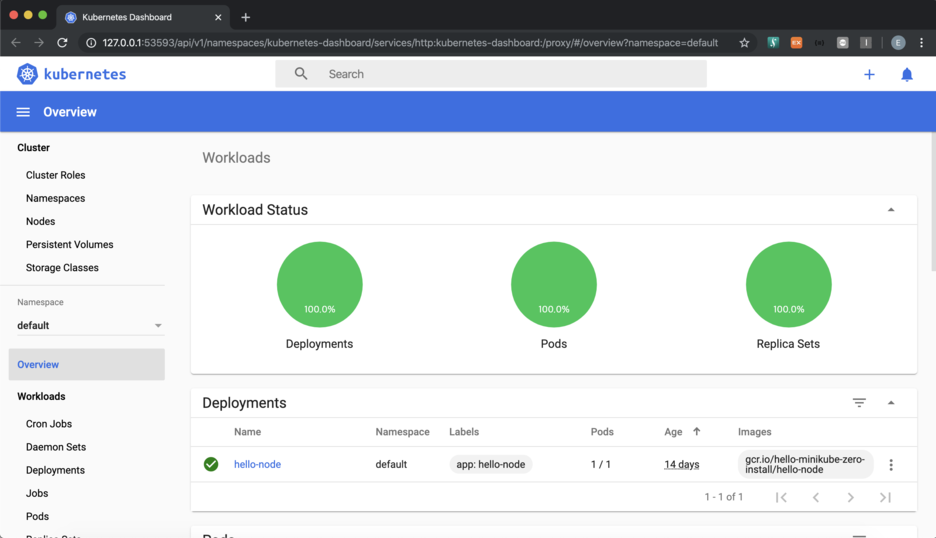The width and height of the screenshot is (936, 538).
Task: Click the green status check for hello-node
Action: click(x=211, y=464)
